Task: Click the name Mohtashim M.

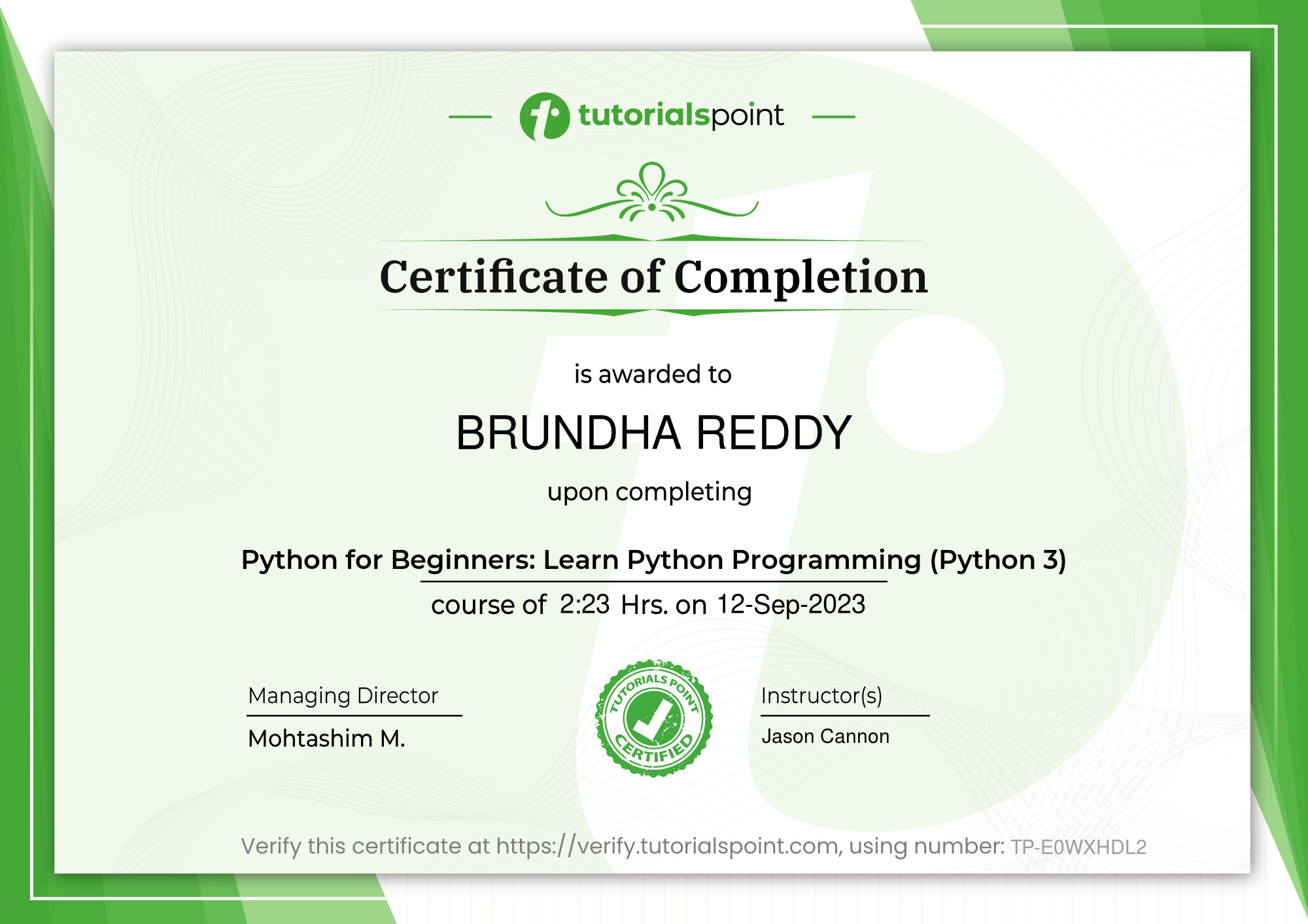Action: click(x=326, y=738)
